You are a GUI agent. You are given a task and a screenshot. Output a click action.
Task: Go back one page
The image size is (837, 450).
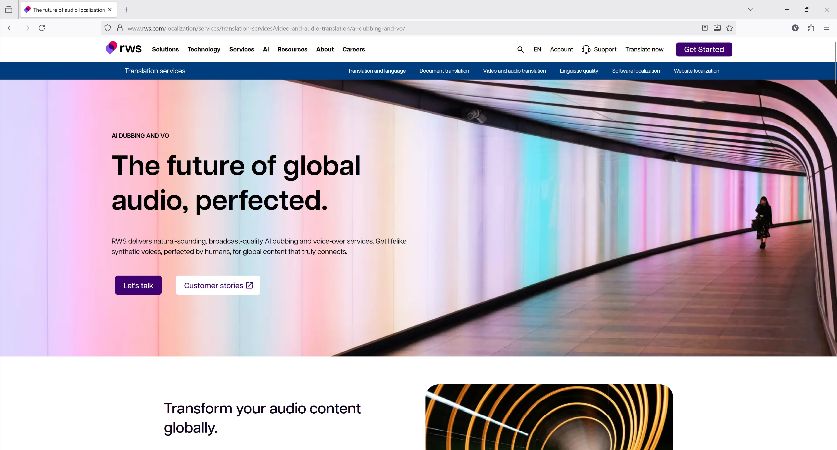(9, 28)
